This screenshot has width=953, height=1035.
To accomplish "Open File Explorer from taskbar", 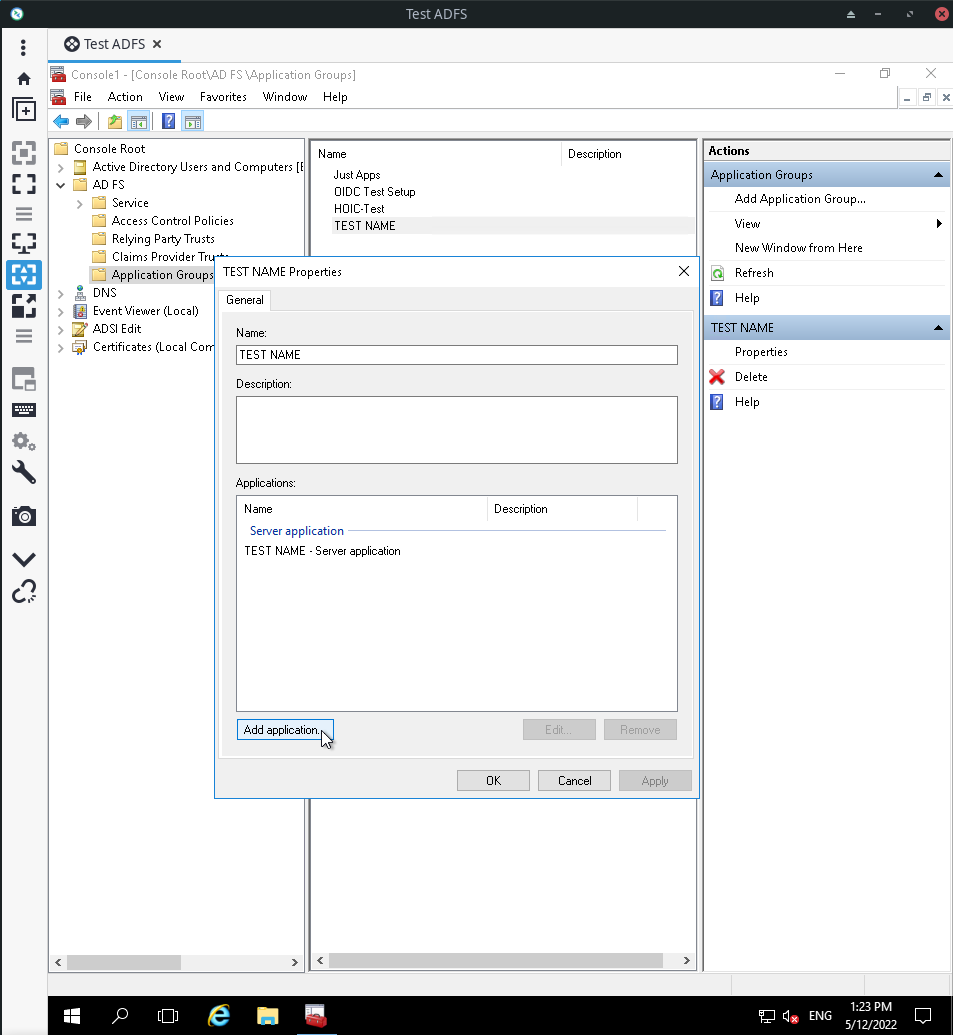I will (267, 1016).
